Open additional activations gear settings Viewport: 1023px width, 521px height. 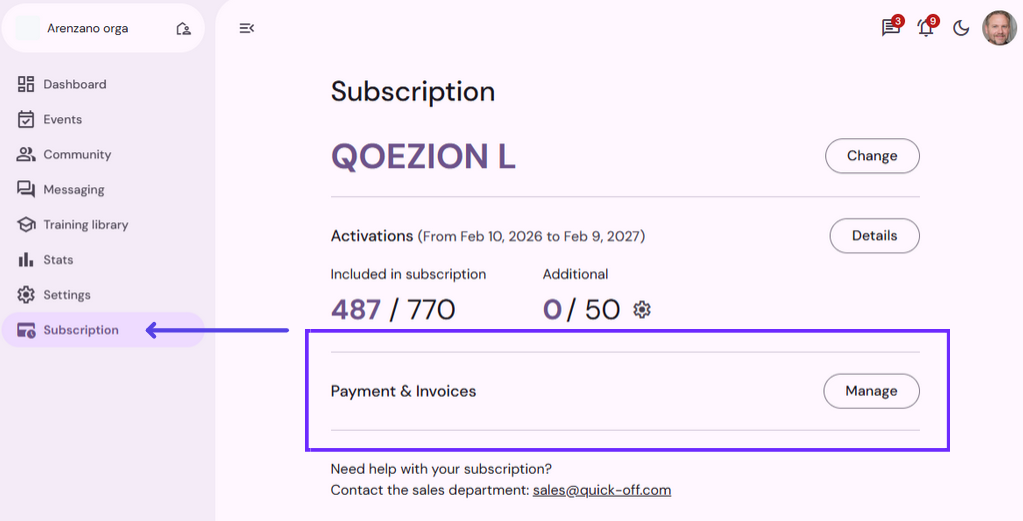(x=642, y=310)
